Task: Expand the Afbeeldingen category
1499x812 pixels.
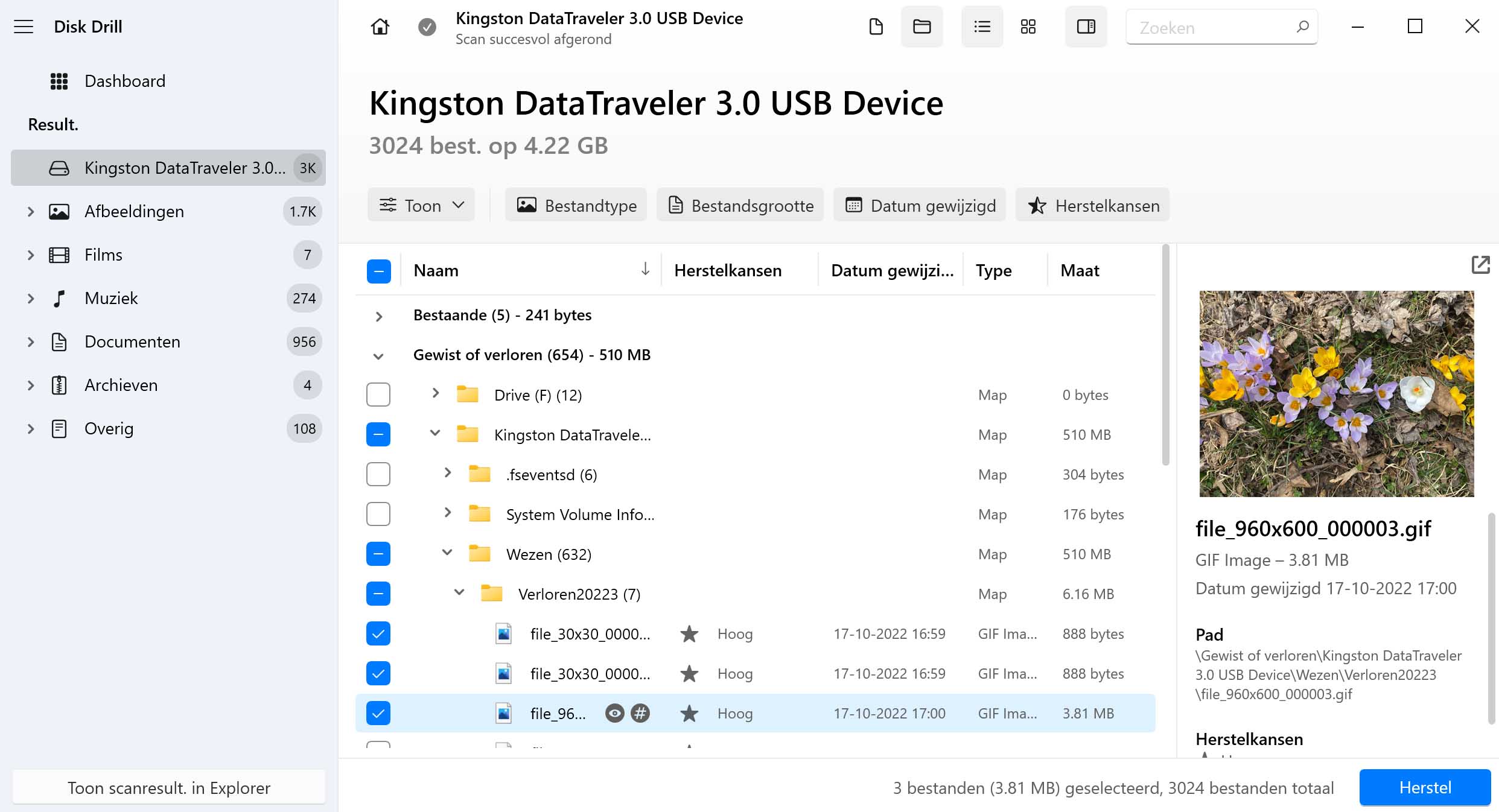Action: click(31, 211)
